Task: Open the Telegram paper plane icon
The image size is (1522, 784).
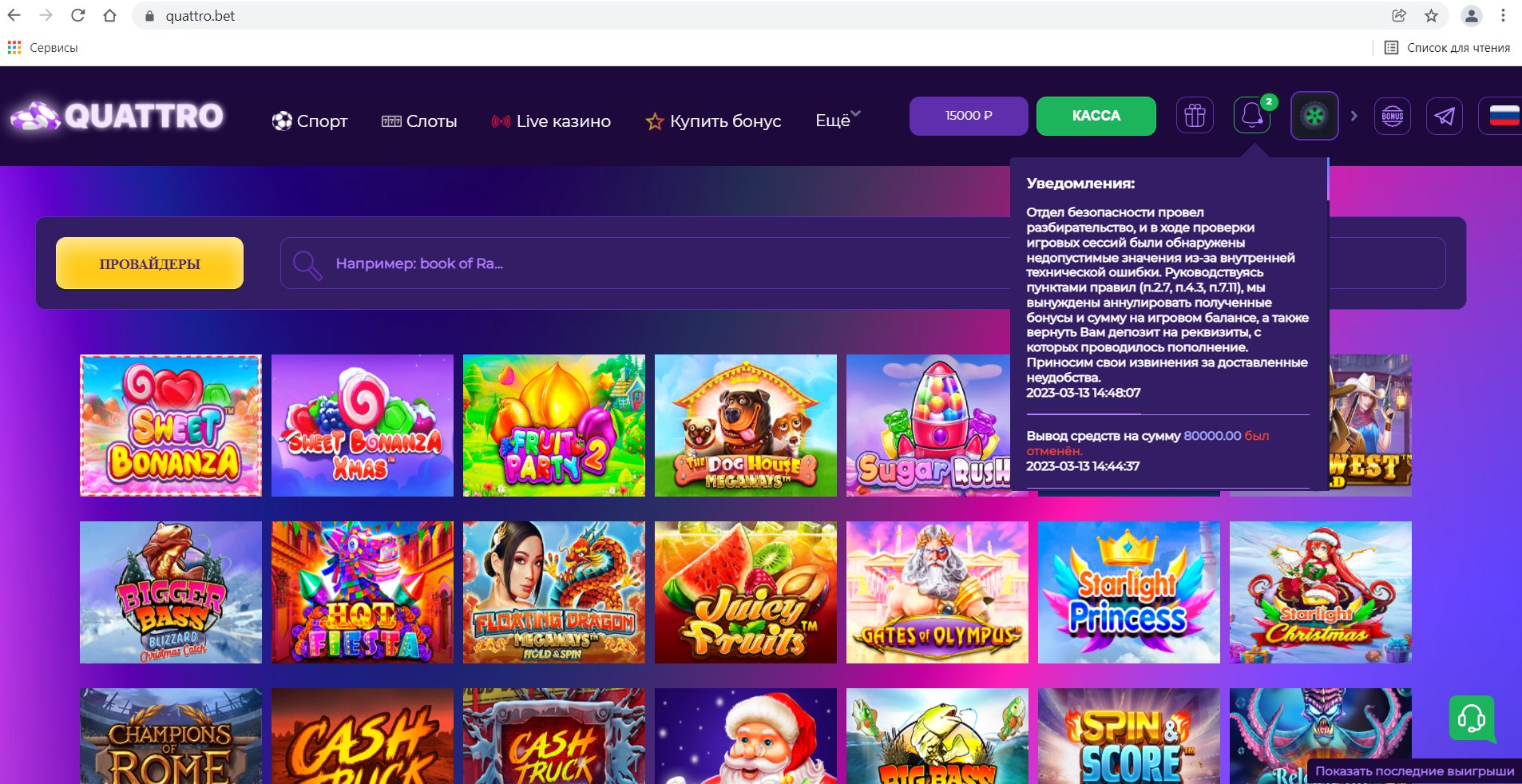Action: [x=1444, y=117]
